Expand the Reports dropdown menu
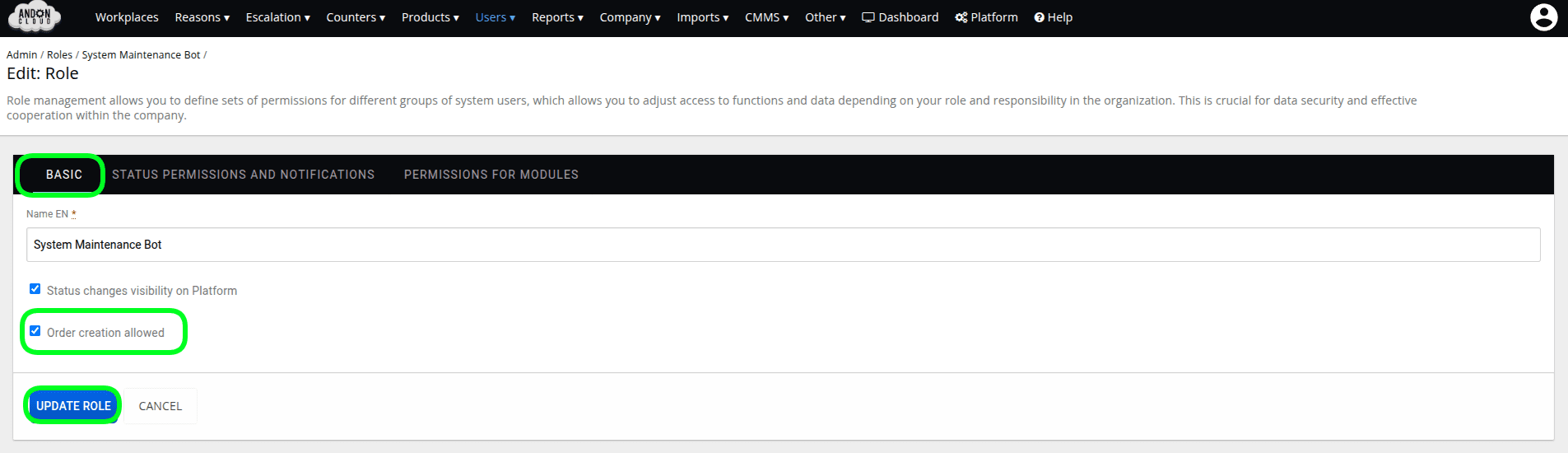This screenshot has height=453, width=1568. pyautogui.click(x=557, y=17)
